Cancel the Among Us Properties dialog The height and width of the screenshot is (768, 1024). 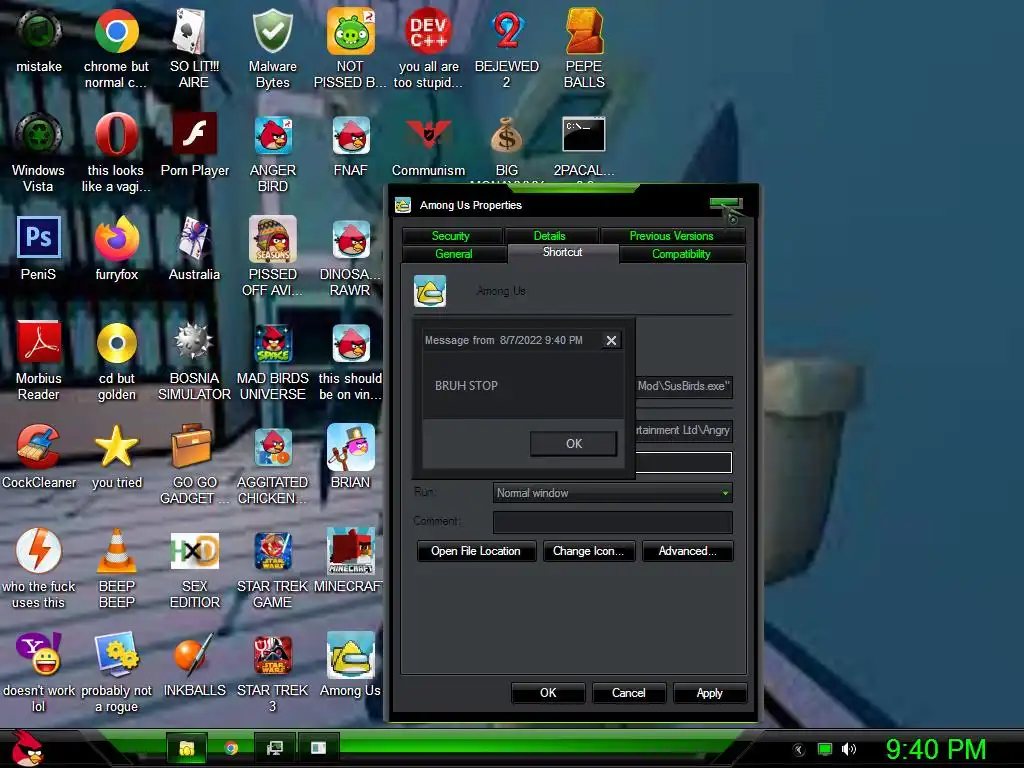click(x=629, y=694)
